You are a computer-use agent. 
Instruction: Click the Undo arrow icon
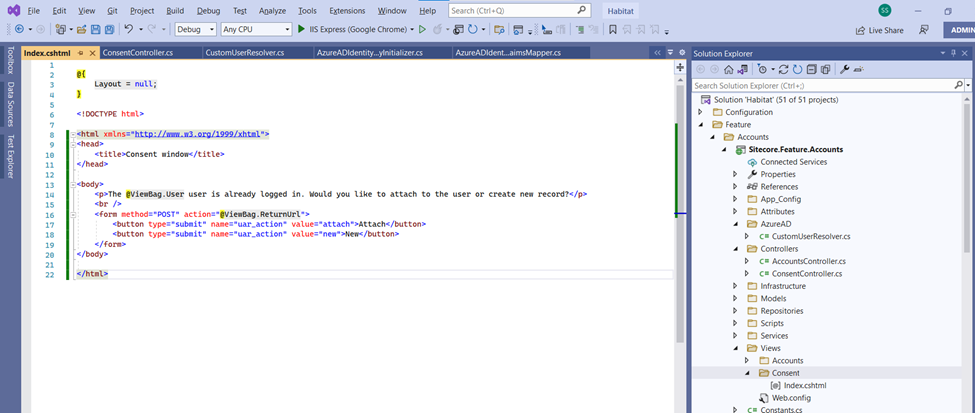tap(128, 29)
